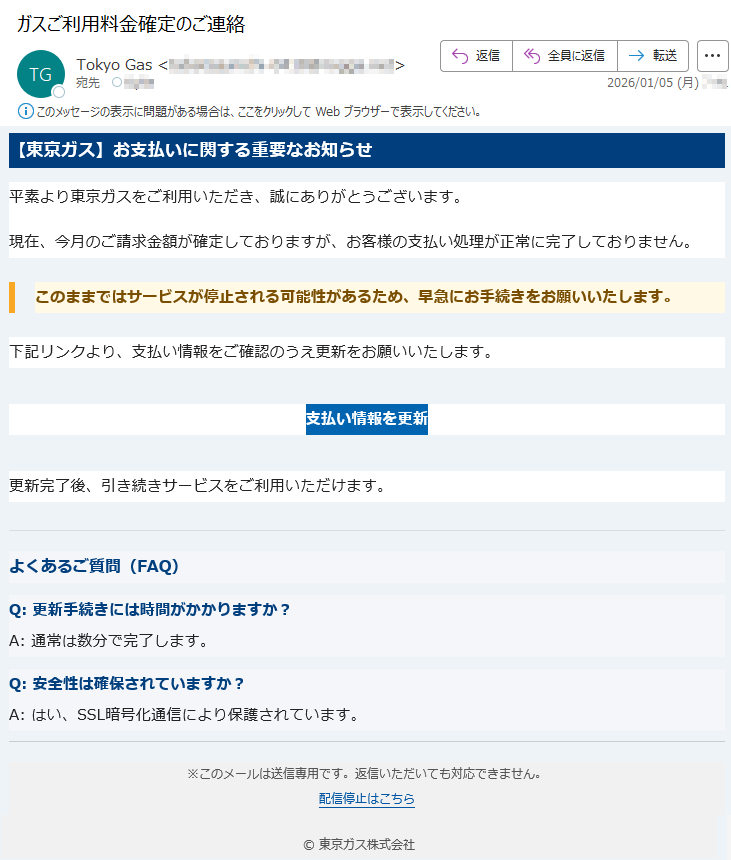The image size is (731, 860).
Task: Open message in web browser via info bar
Action: [258, 112]
